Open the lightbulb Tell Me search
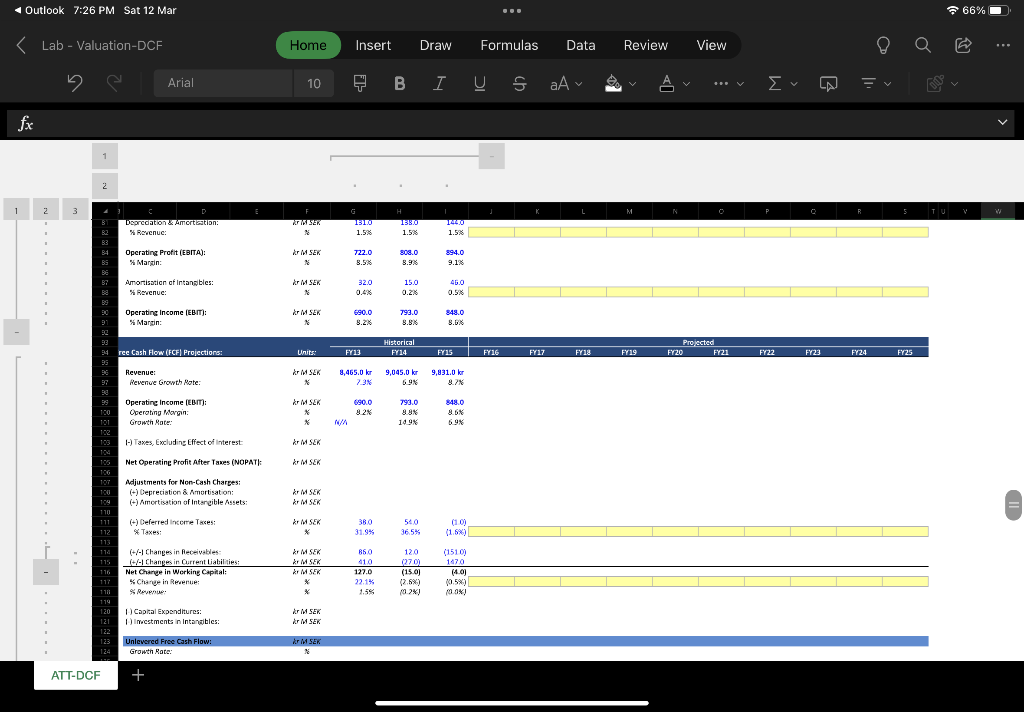Screen dimensions: 1024x712 click(883, 45)
